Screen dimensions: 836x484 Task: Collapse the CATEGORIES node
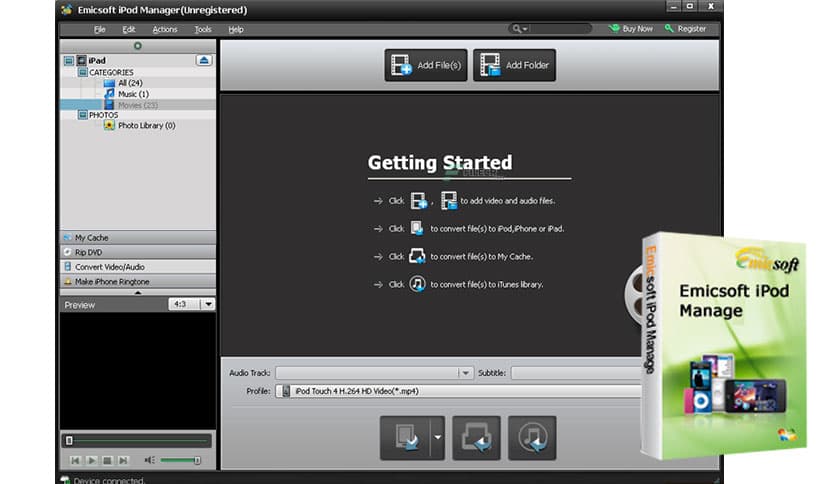pos(83,72)
